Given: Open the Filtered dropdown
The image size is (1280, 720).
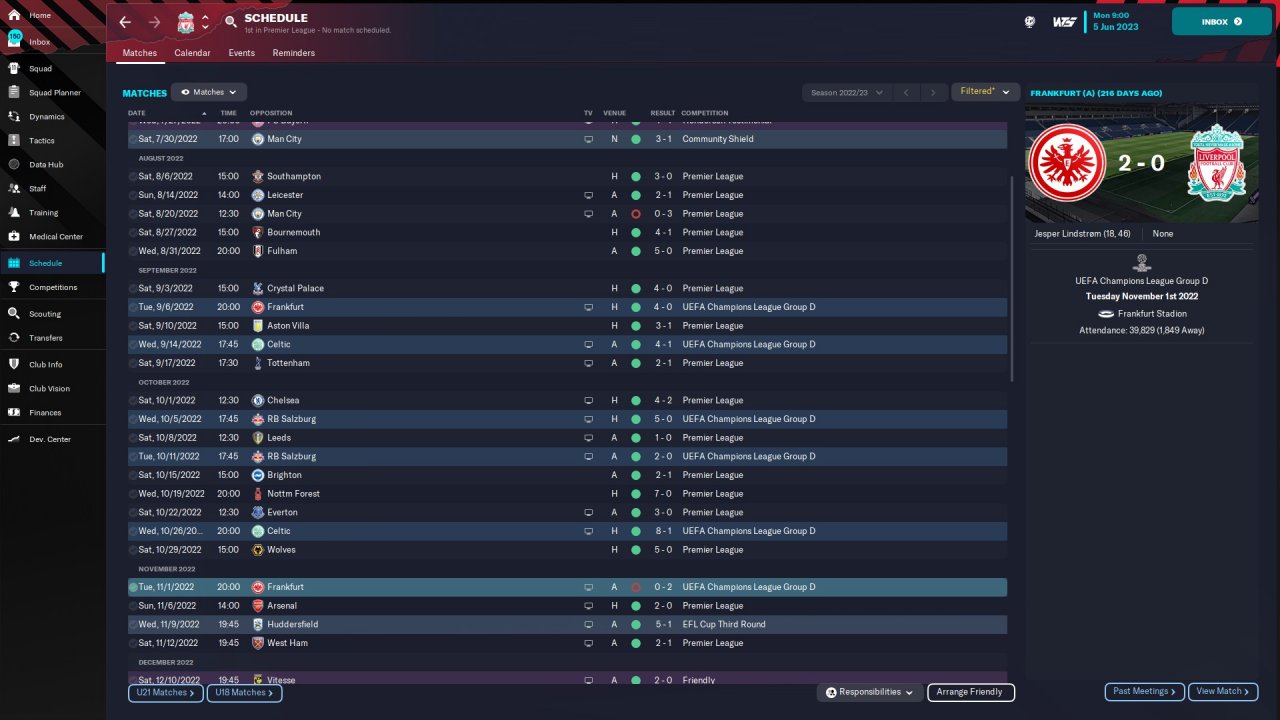Looking at the screenshot, I should click(x=985, y=92).
